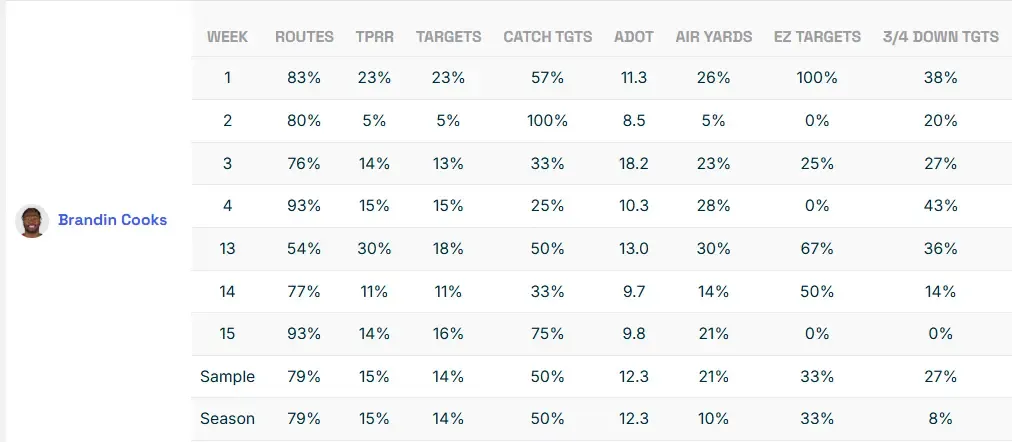This screenshot has height=442, width=1012.
Task: Click the TPRR column header
Action: [x=374, y=37]
